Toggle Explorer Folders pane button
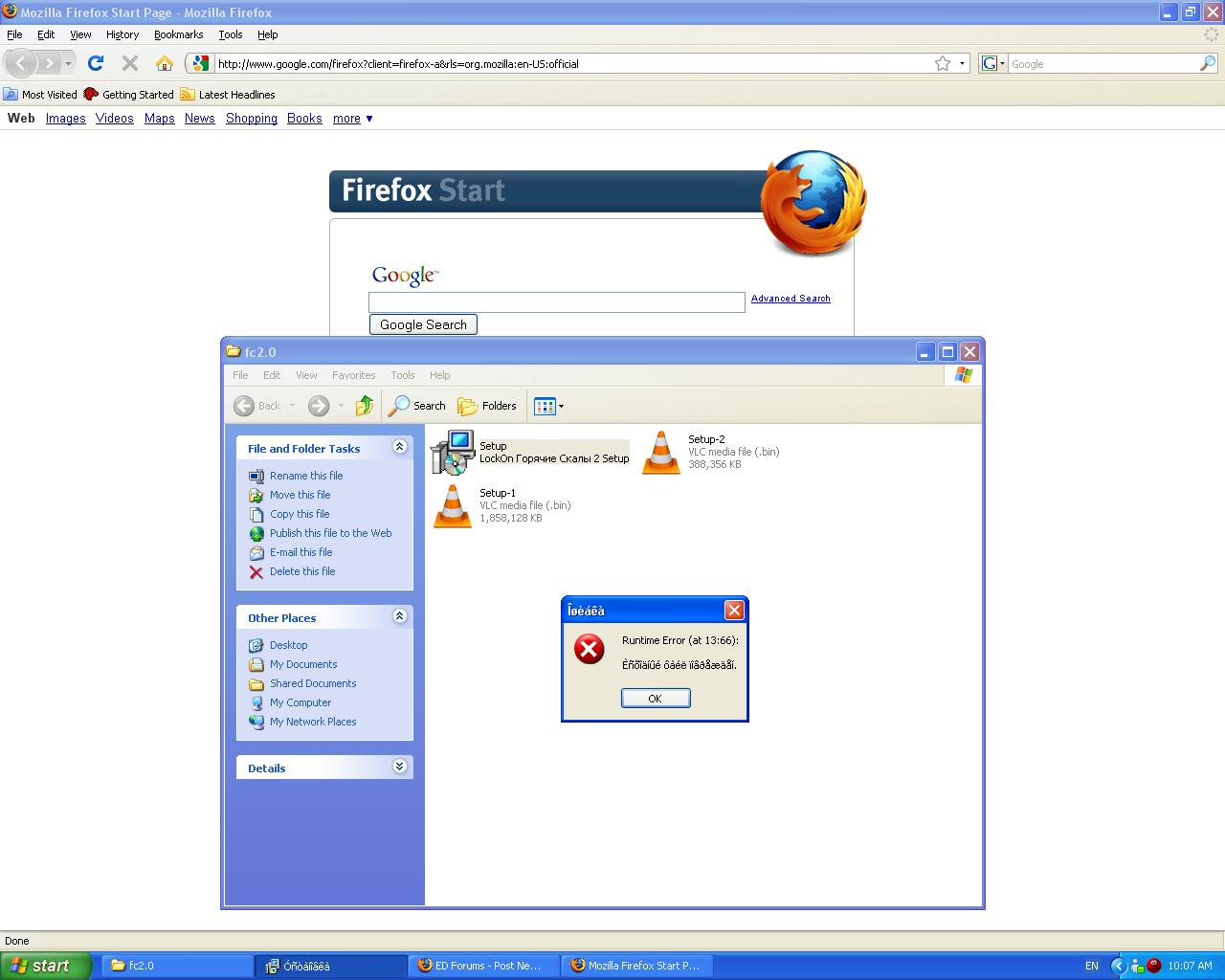The height and width of the screenshot is (980, 1225). point(487,406)
